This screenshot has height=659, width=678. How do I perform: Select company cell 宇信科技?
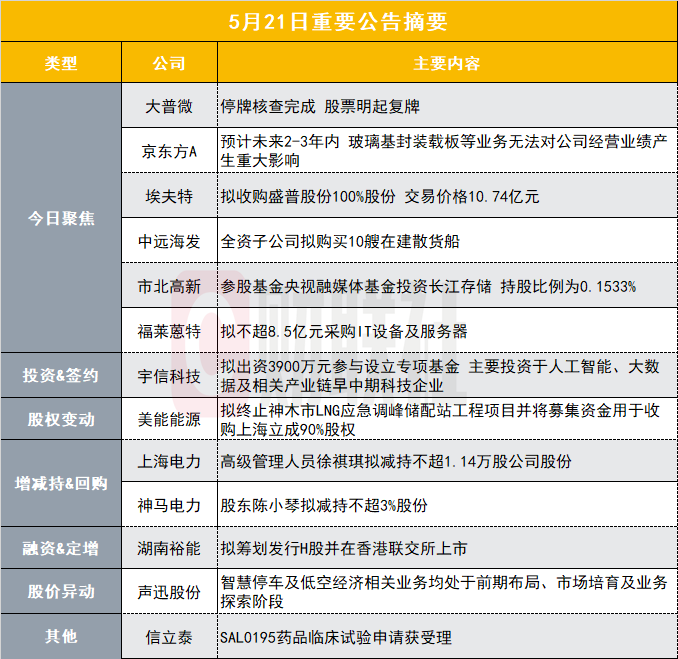(x=169, y=375)
